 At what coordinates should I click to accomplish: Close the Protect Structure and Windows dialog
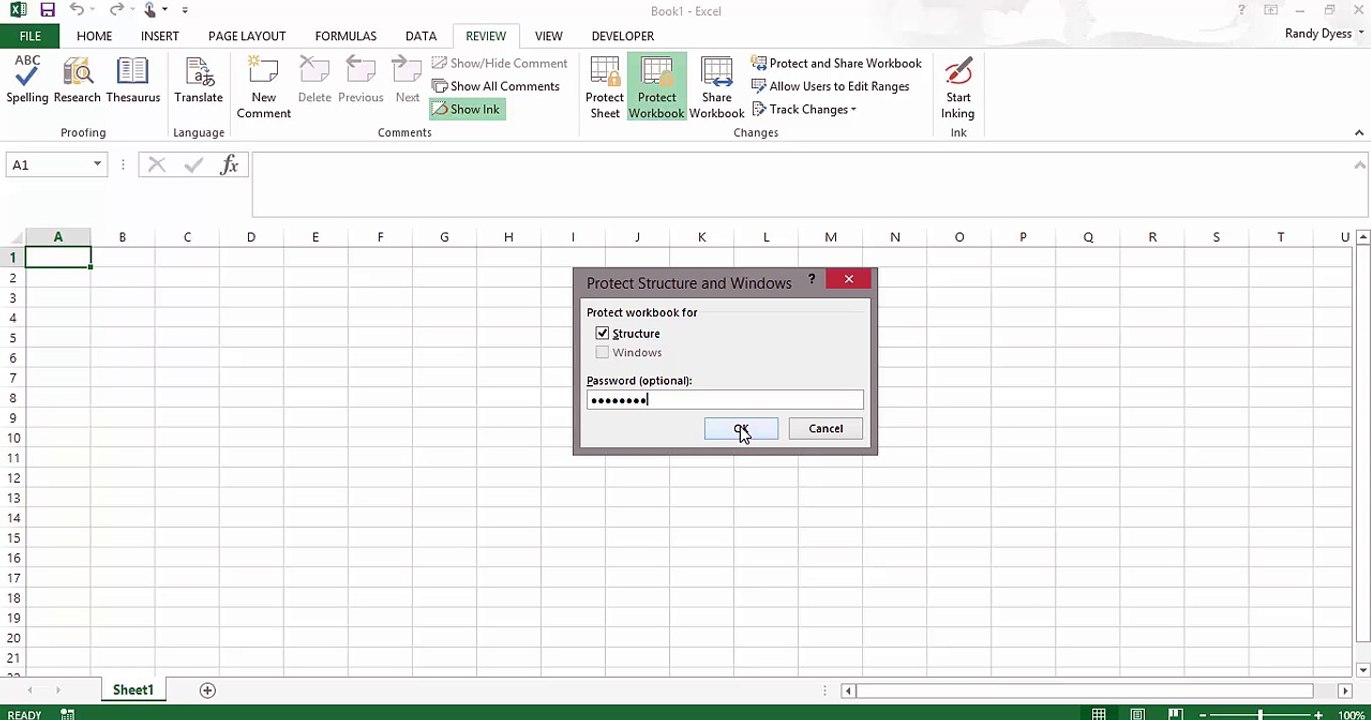coord(849,279)
